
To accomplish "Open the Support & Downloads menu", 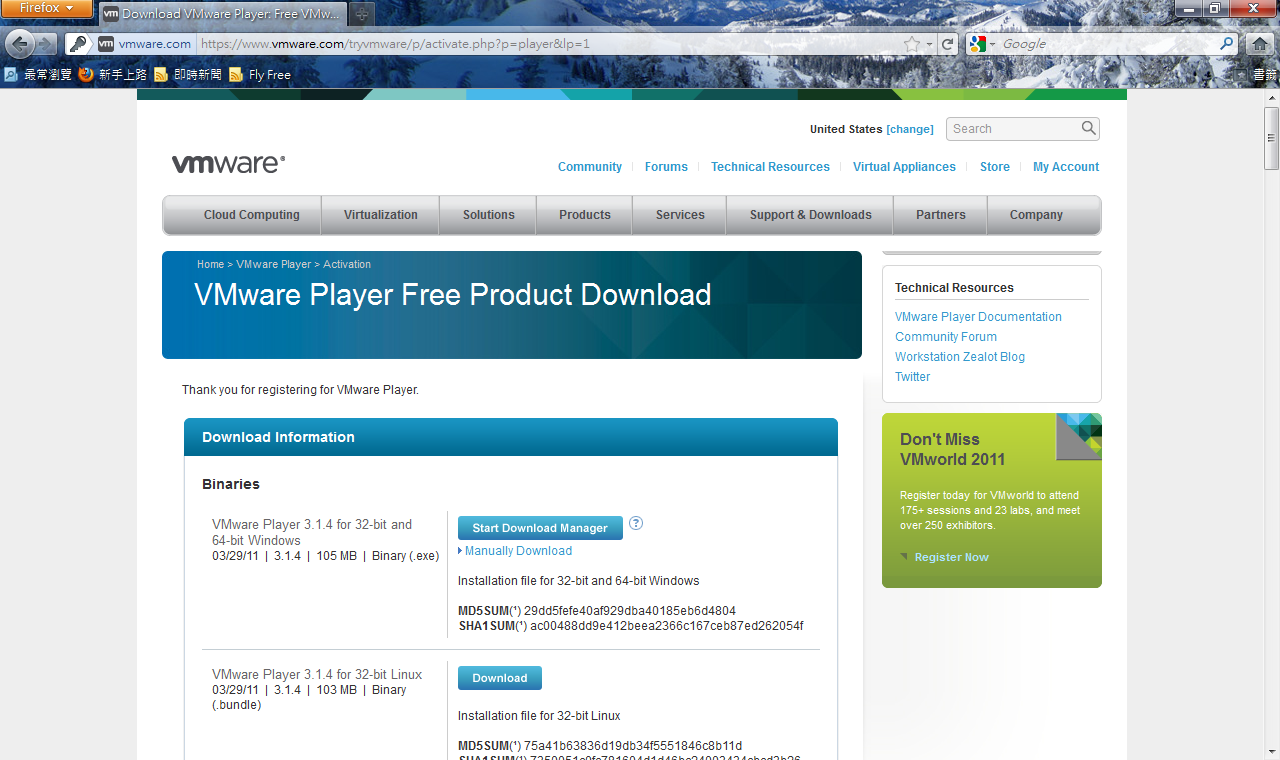I will pos(811,215).
